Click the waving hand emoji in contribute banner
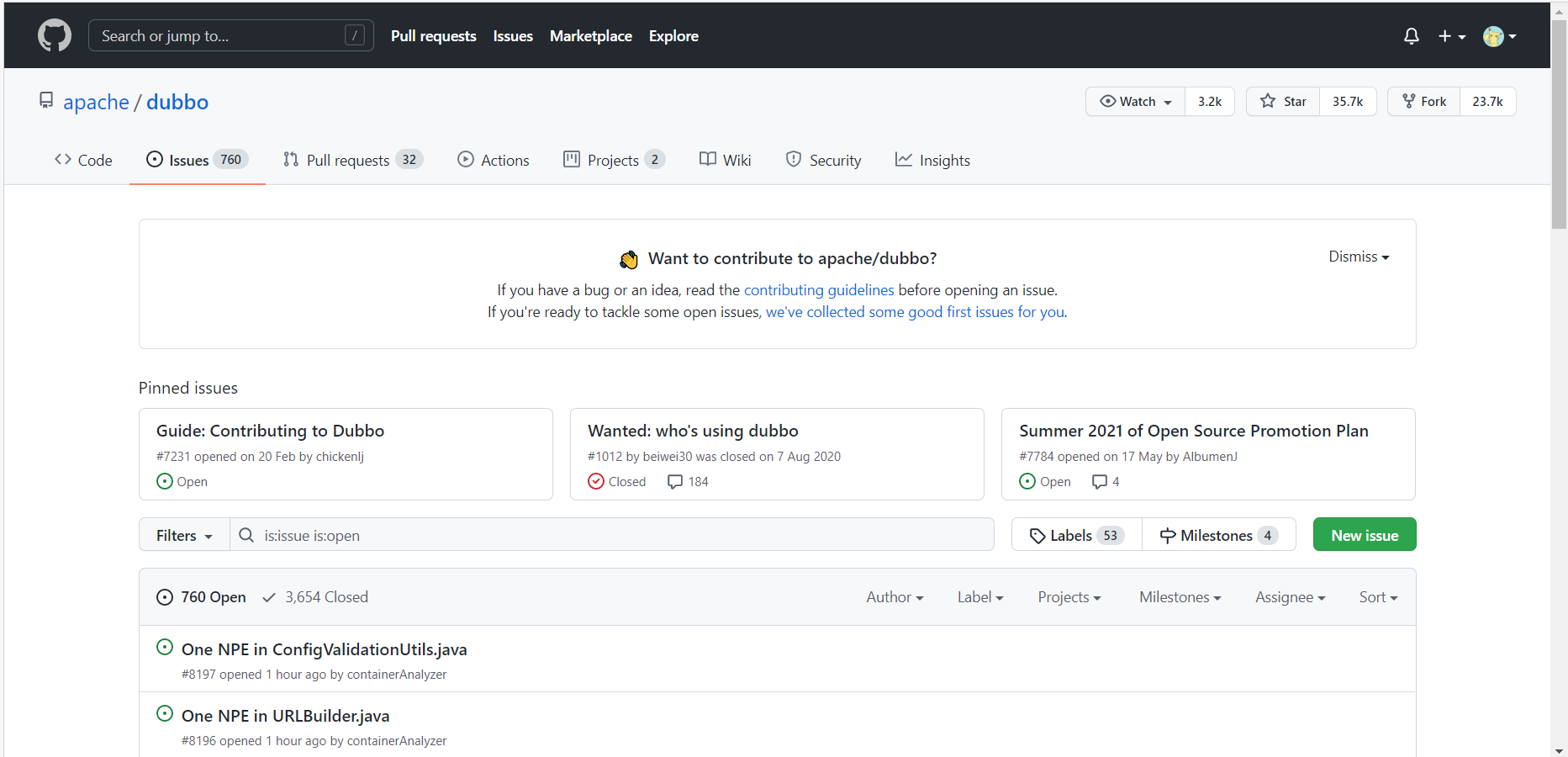The image size is (1568, 757). [x=629, y=259]
